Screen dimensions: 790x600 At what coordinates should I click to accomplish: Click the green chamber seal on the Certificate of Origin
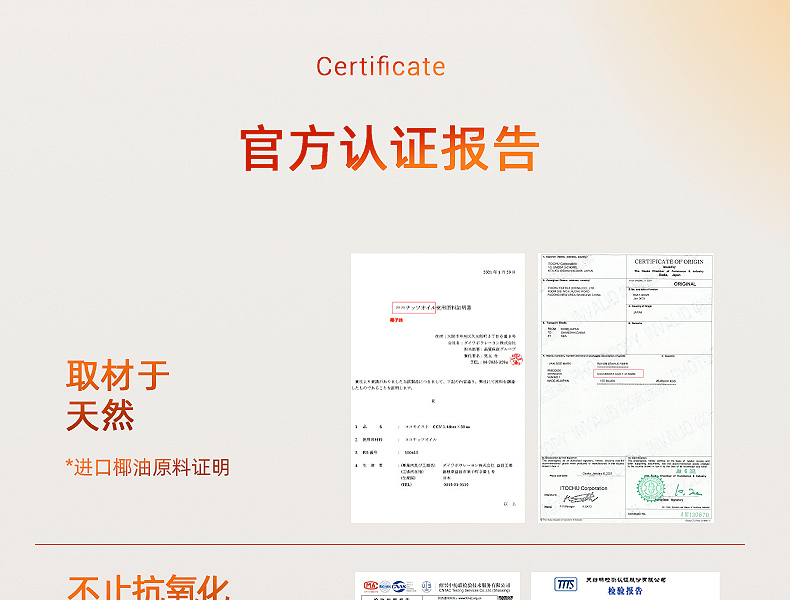[x=650, y=488]
